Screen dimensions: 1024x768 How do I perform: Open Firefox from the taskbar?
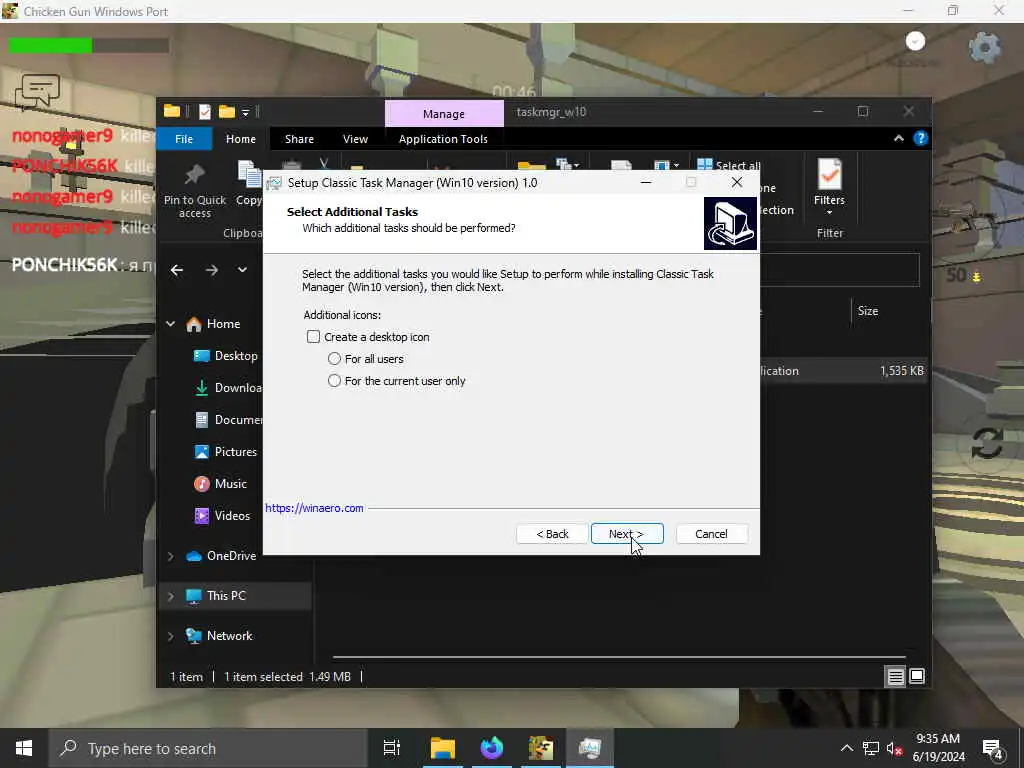[x=492, y=748]
